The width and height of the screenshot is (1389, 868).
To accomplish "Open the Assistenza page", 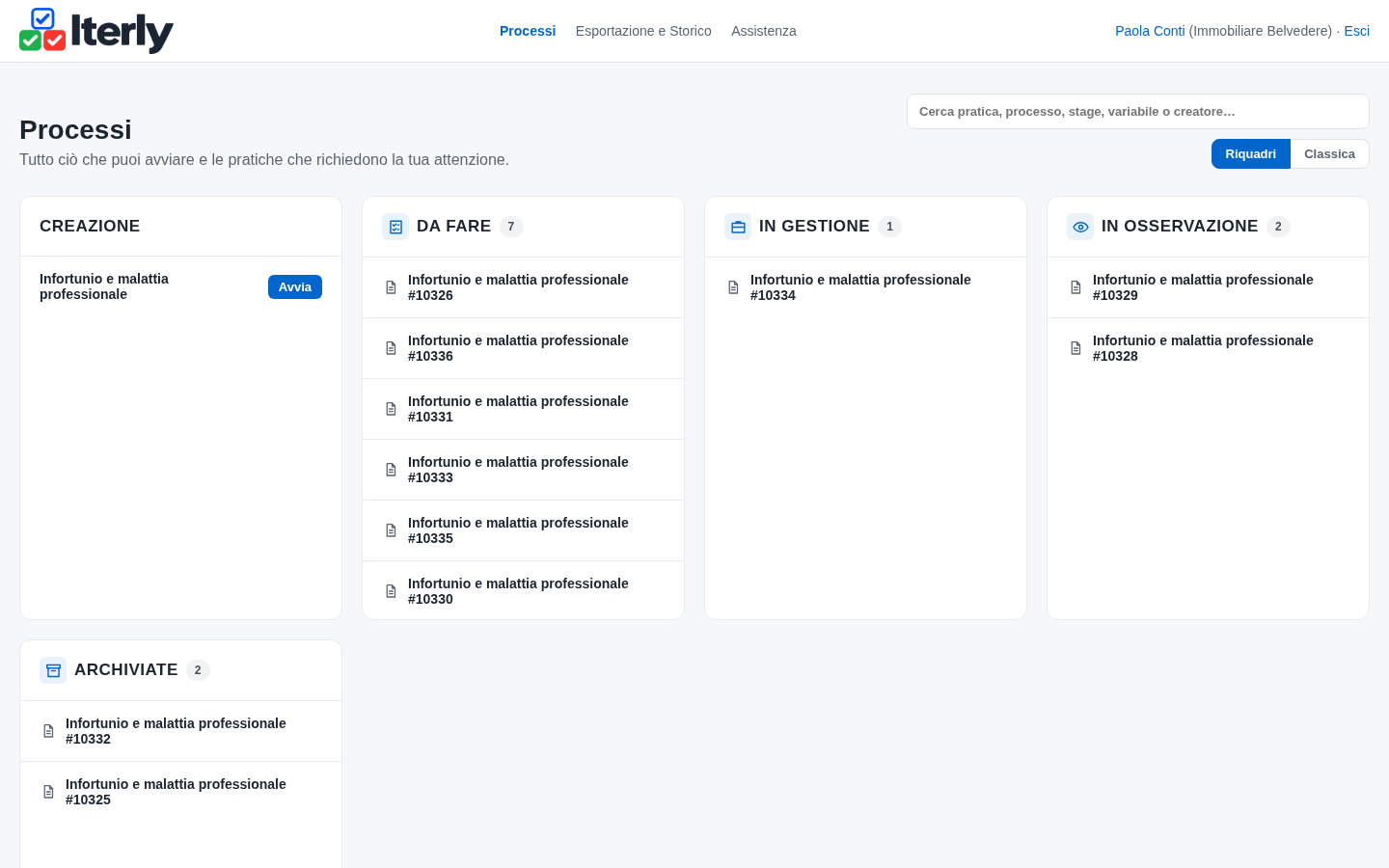I will 764,31.
